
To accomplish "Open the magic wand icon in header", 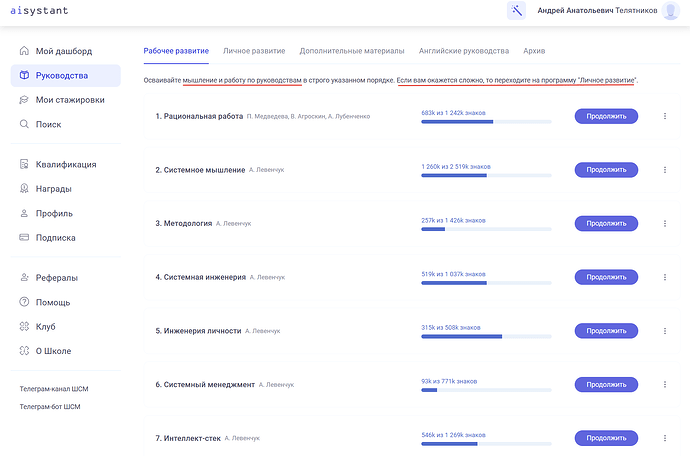I will pos(516,11).
